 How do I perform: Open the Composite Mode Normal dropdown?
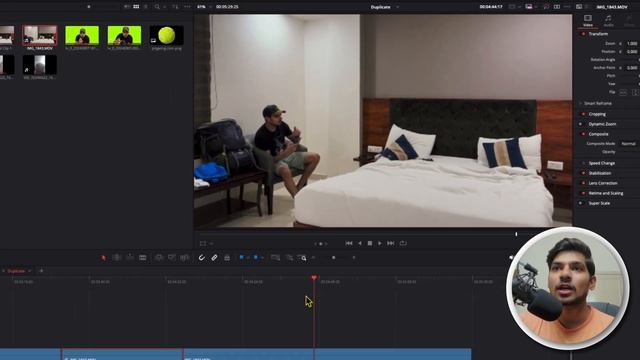[629, 144]
